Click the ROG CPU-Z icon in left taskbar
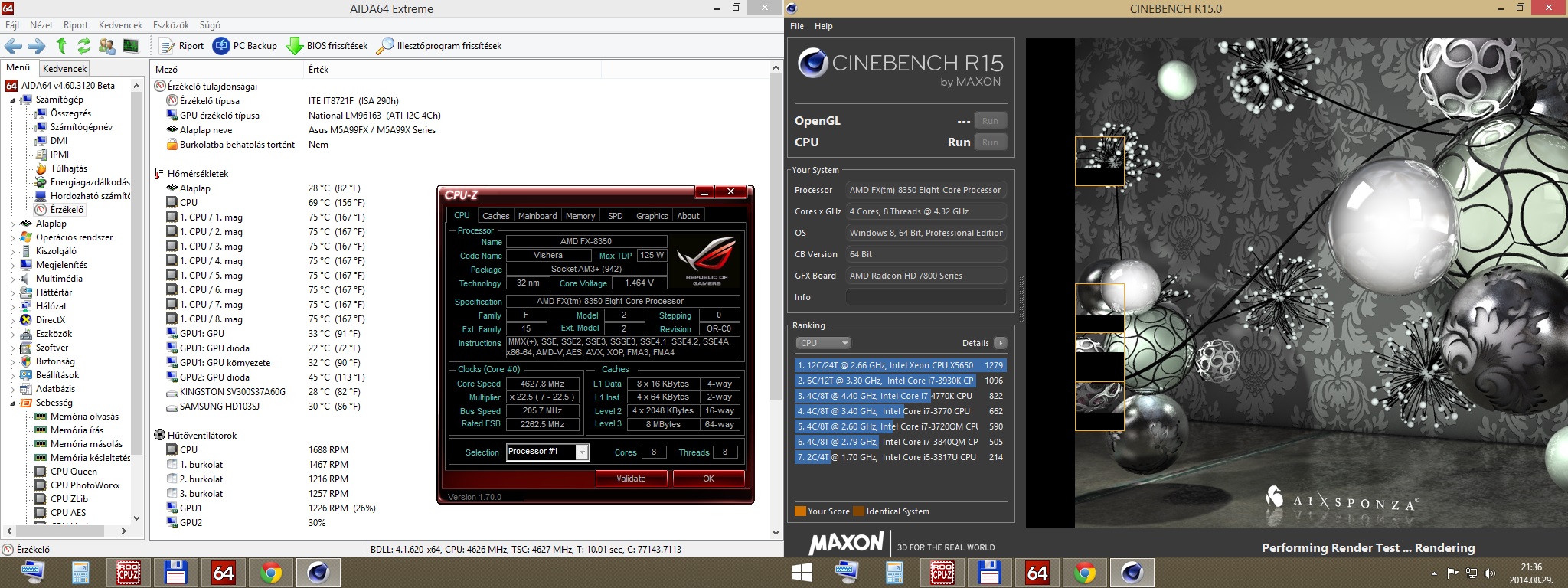The width and height of the screenshot is (1568, 588). point(128,573)
